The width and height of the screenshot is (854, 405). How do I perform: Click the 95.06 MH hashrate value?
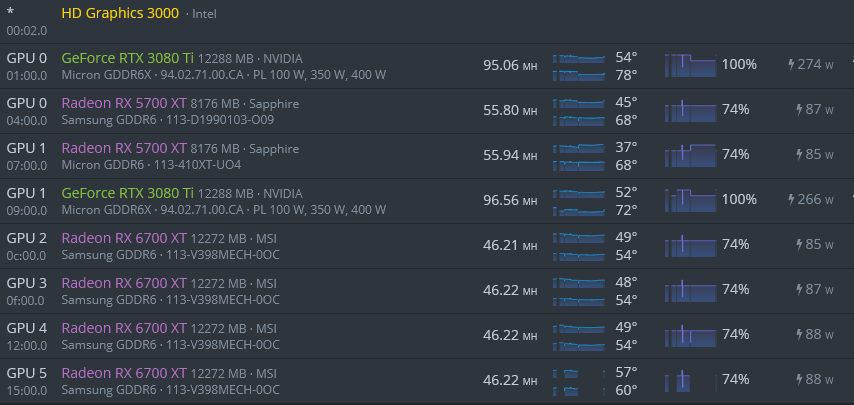tap(510, 65)
